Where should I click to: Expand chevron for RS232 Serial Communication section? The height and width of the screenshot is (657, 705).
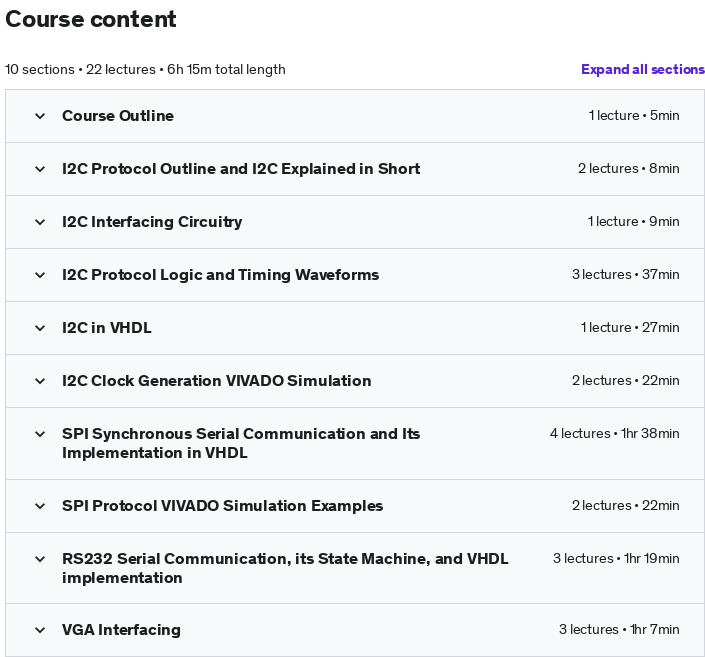pyautogui.click(x=40, y=559)
